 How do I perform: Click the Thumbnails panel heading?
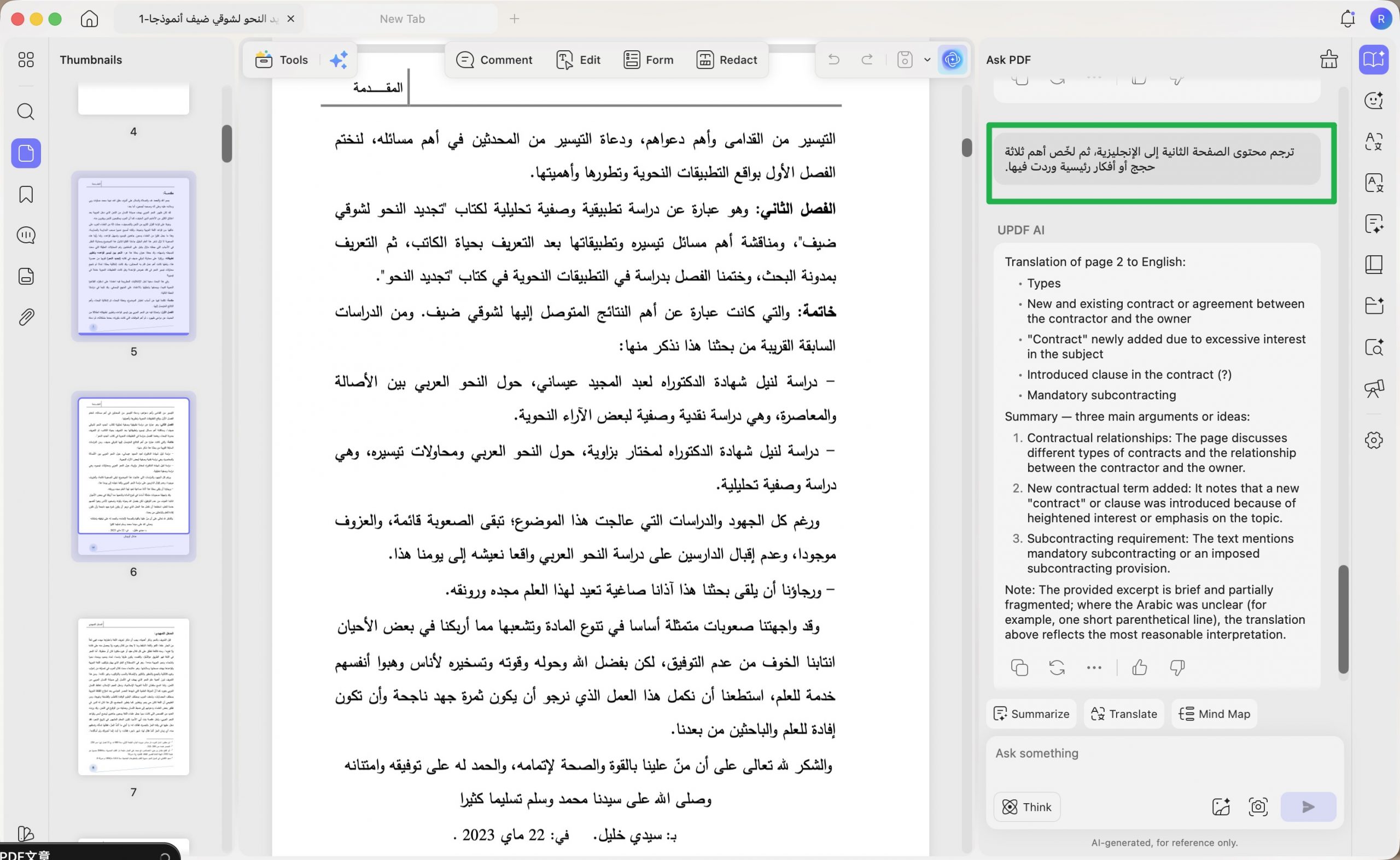91,60
